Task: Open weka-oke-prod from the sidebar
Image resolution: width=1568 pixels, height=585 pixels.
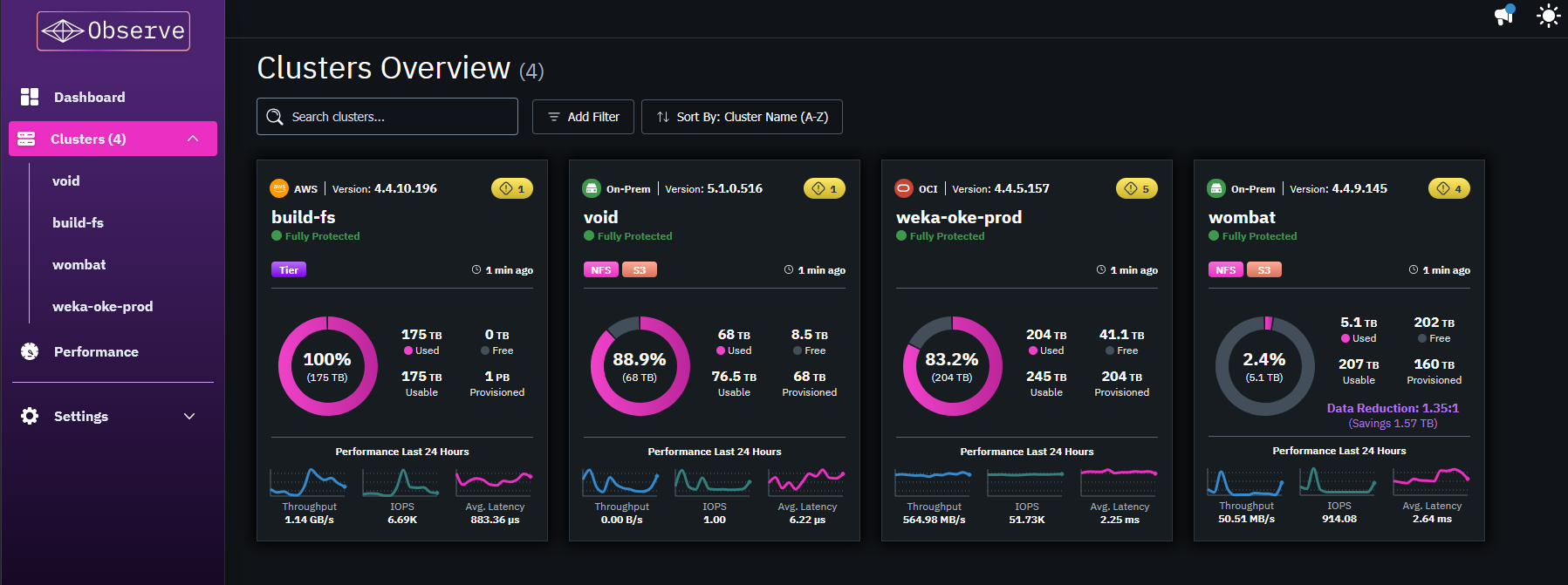Action: coord(102,306)
